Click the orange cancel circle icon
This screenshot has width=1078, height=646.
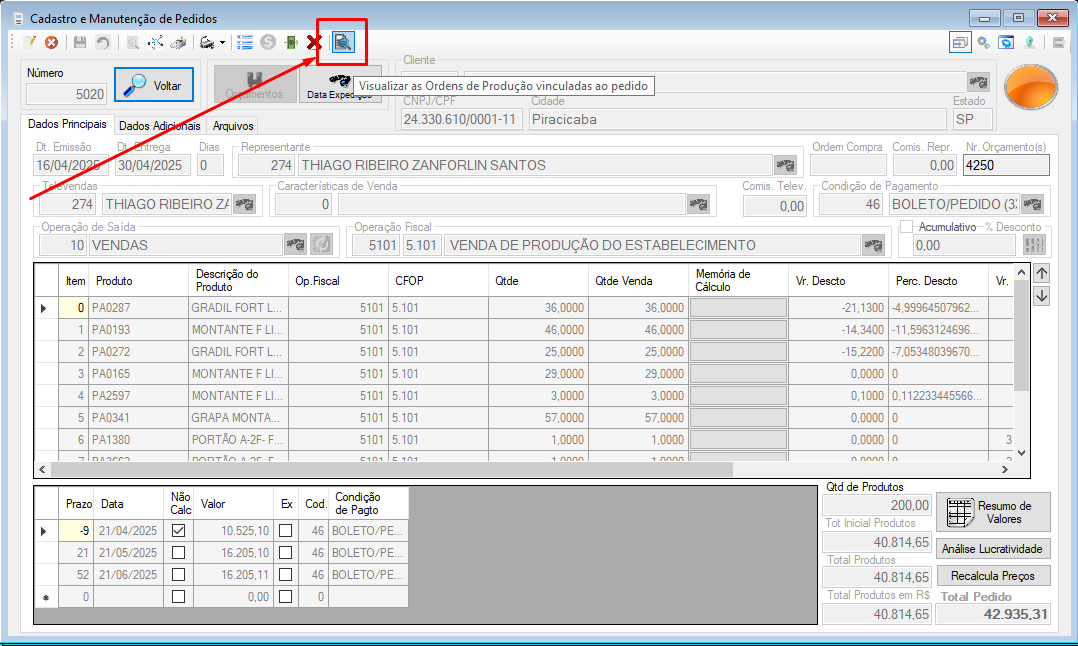point(52,43)
